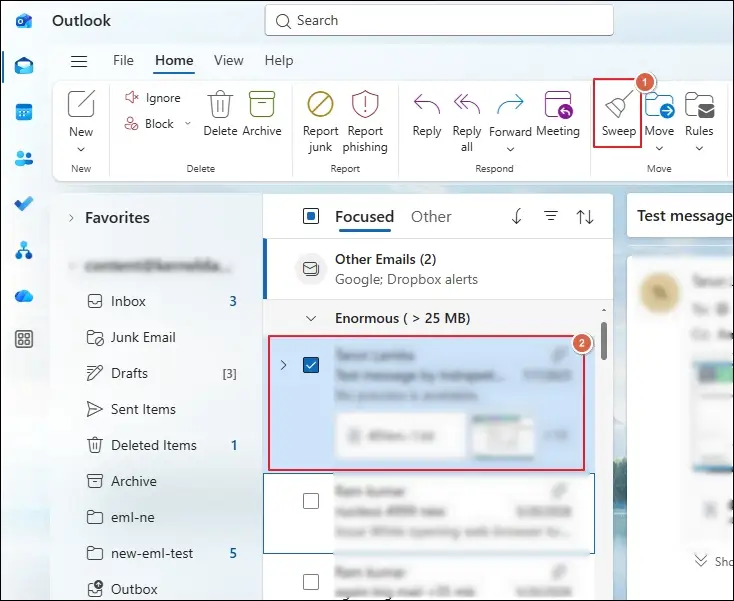Open the new-eml-test folder
This screenshot has height=601, width=734.
(x=161, y=553)
